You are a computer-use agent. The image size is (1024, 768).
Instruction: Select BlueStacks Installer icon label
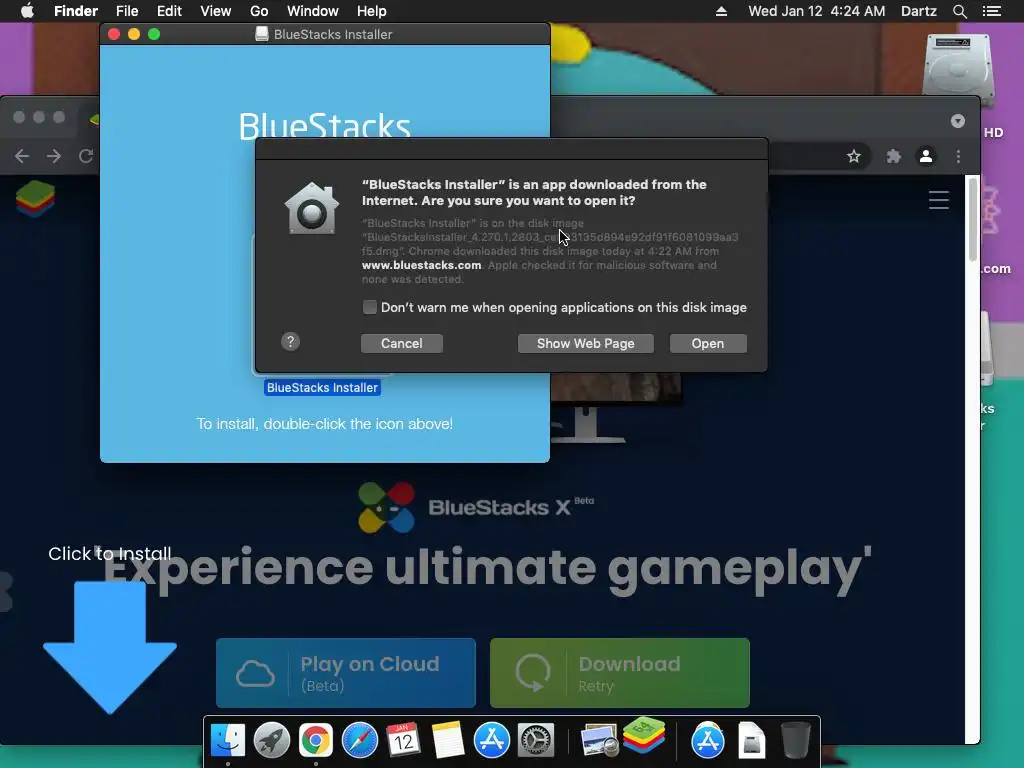[322, 387]
